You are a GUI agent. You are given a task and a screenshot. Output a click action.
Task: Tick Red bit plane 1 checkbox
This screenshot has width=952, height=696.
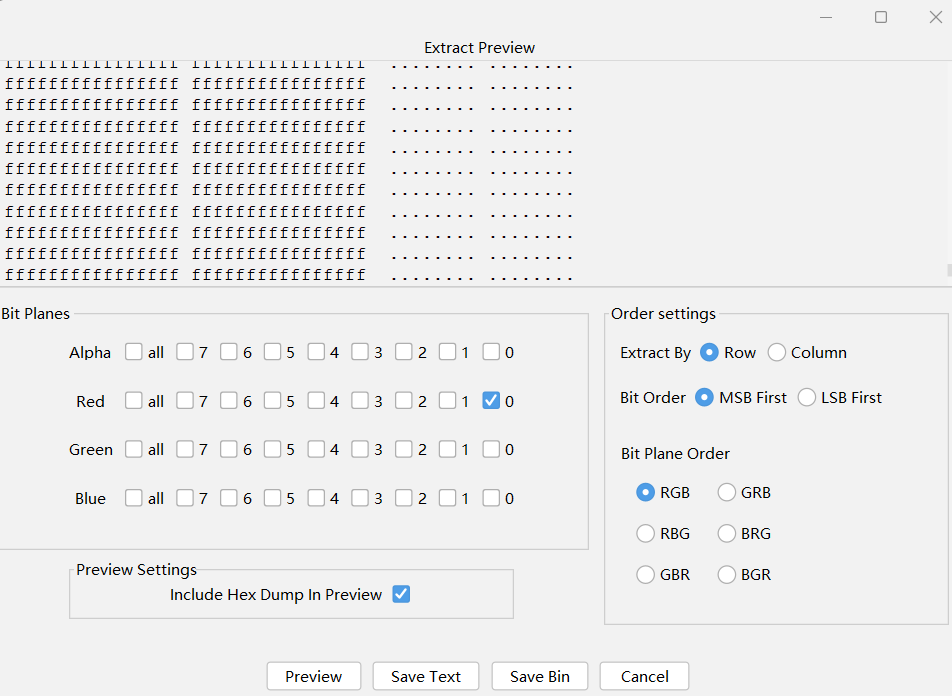447,401
